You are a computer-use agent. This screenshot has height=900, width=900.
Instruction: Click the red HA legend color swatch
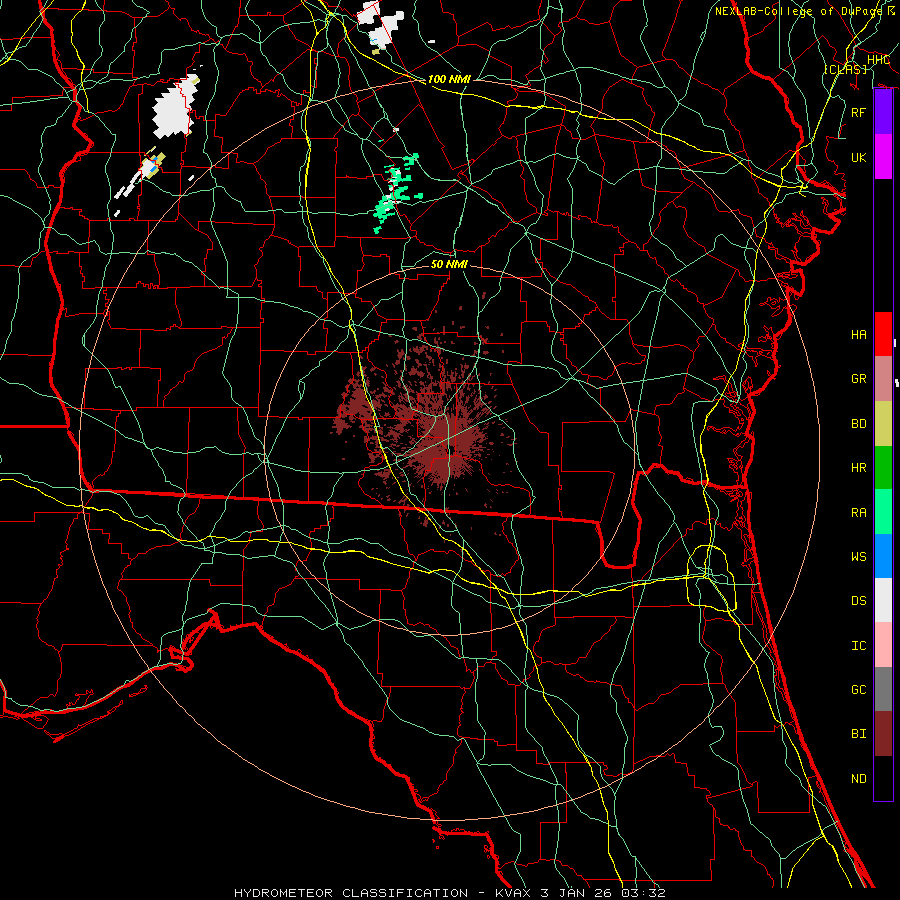pyautogui.click(x=883, y=334)
